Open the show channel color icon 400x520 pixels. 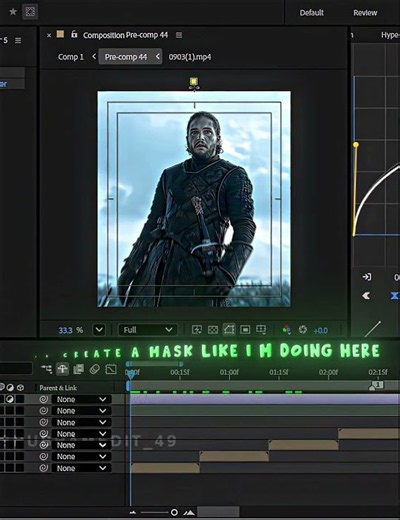point(286,330)
